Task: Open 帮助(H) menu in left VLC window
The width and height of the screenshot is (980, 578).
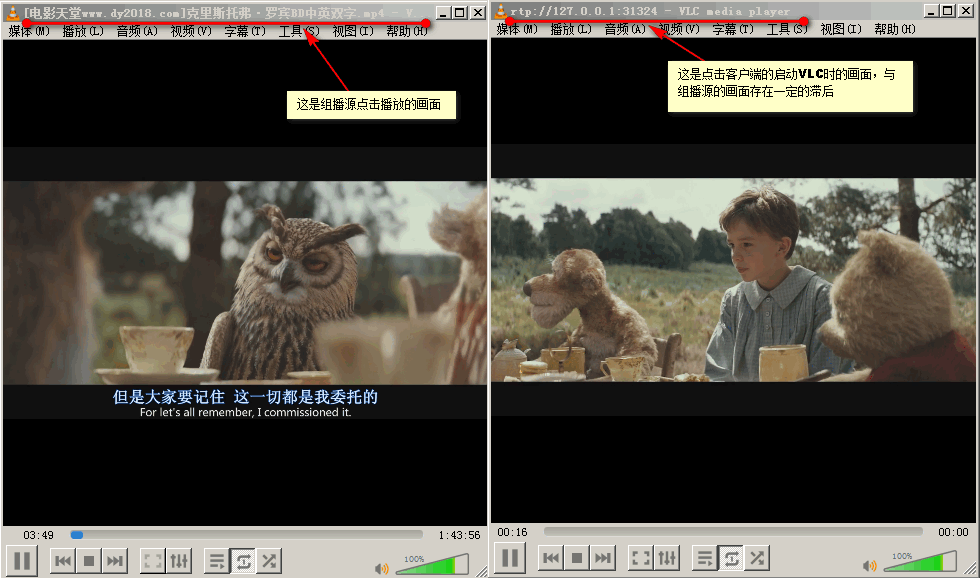Action: point(407,31)
